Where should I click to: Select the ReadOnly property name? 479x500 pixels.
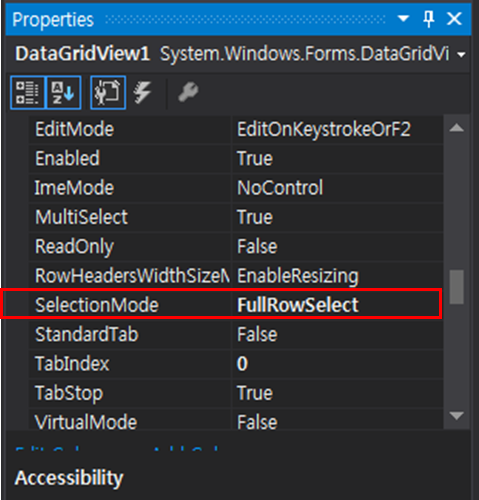74,247
